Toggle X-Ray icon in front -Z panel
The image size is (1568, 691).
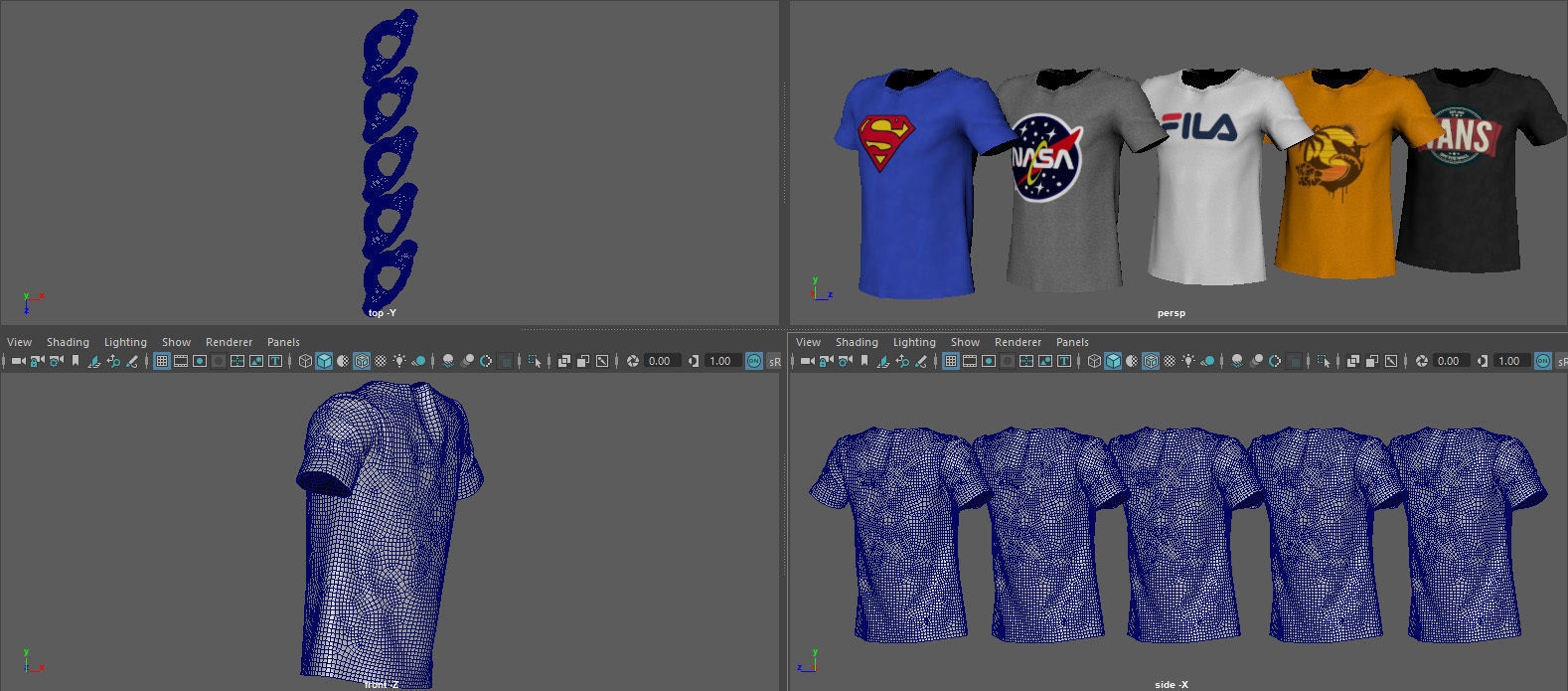[563, 361]
